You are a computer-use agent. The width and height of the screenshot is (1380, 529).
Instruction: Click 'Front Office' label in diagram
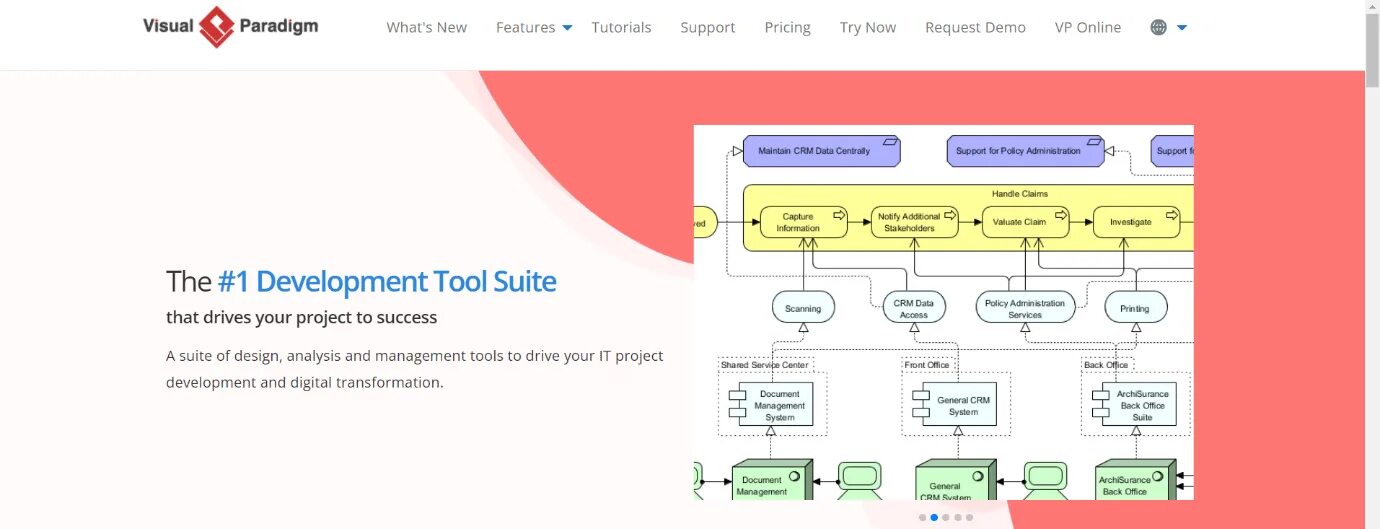tap(927, 365)
